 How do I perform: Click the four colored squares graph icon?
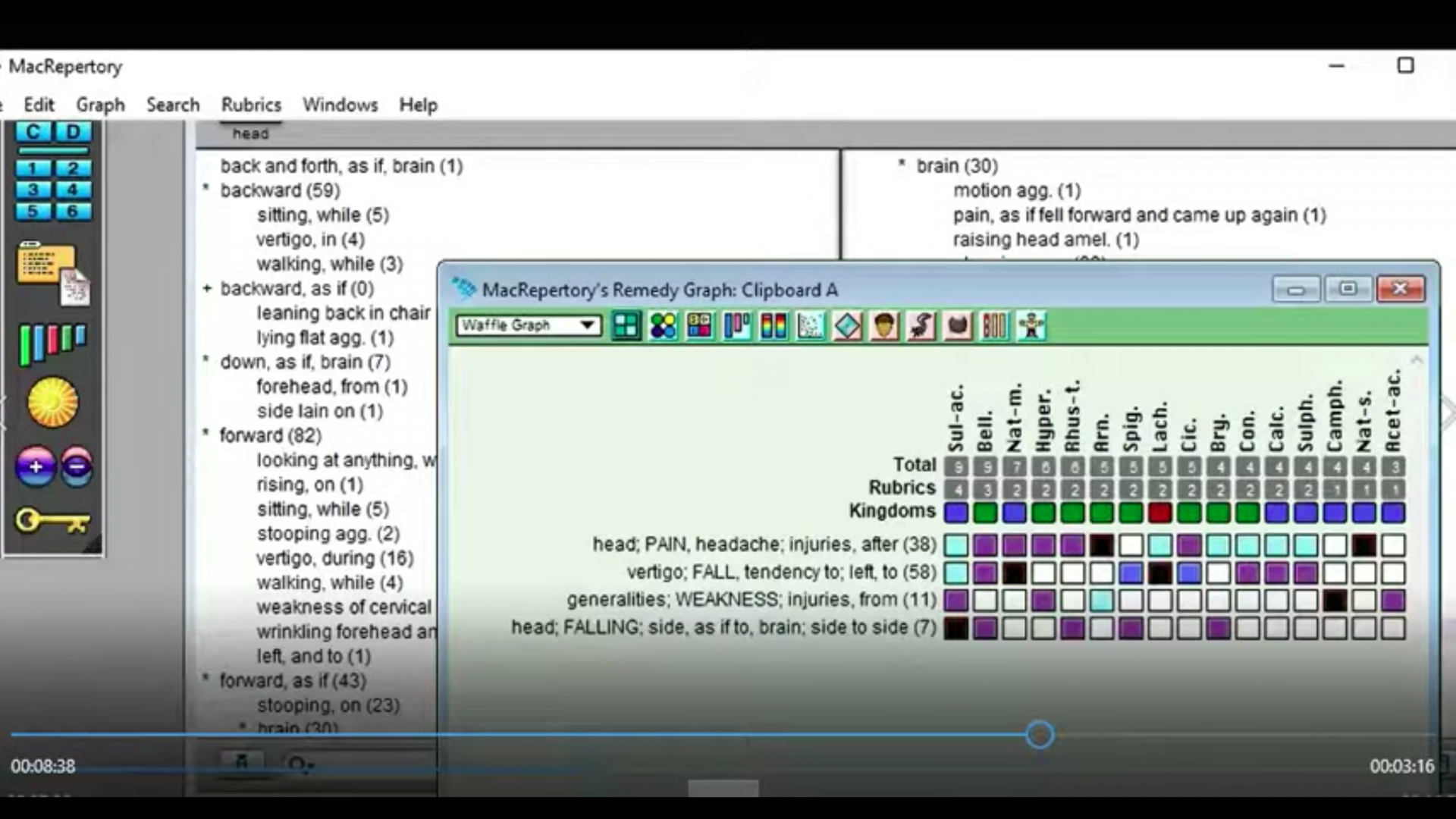(699, 326)
